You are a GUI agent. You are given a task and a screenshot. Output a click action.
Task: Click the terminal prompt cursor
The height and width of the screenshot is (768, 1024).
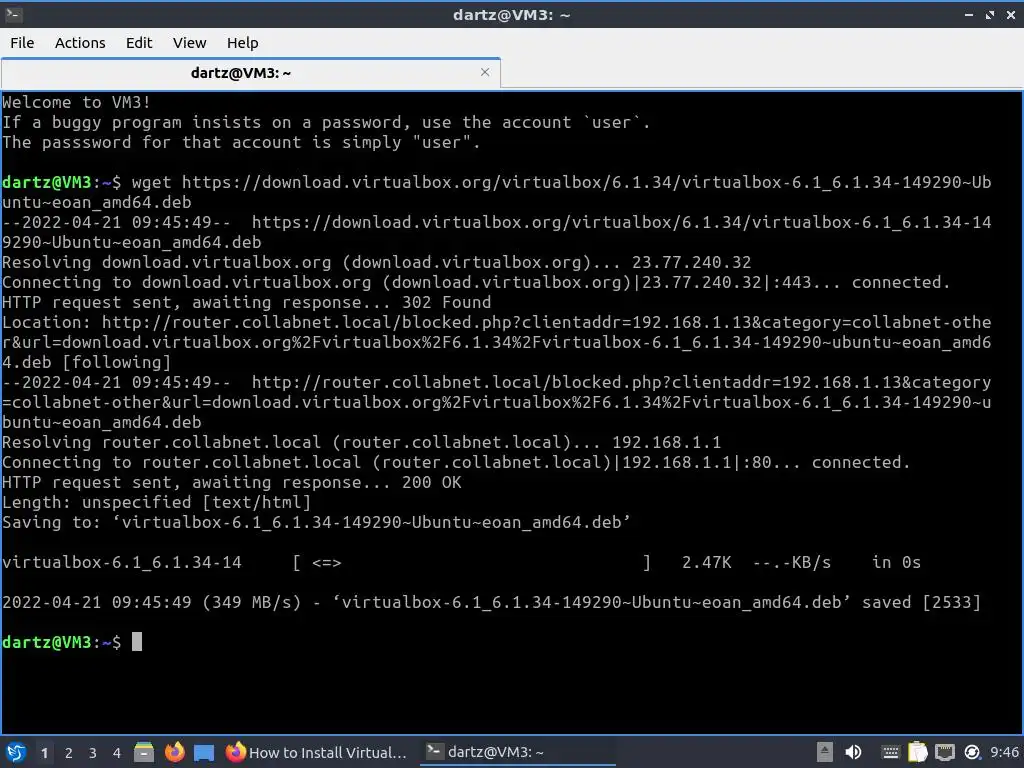136,642
